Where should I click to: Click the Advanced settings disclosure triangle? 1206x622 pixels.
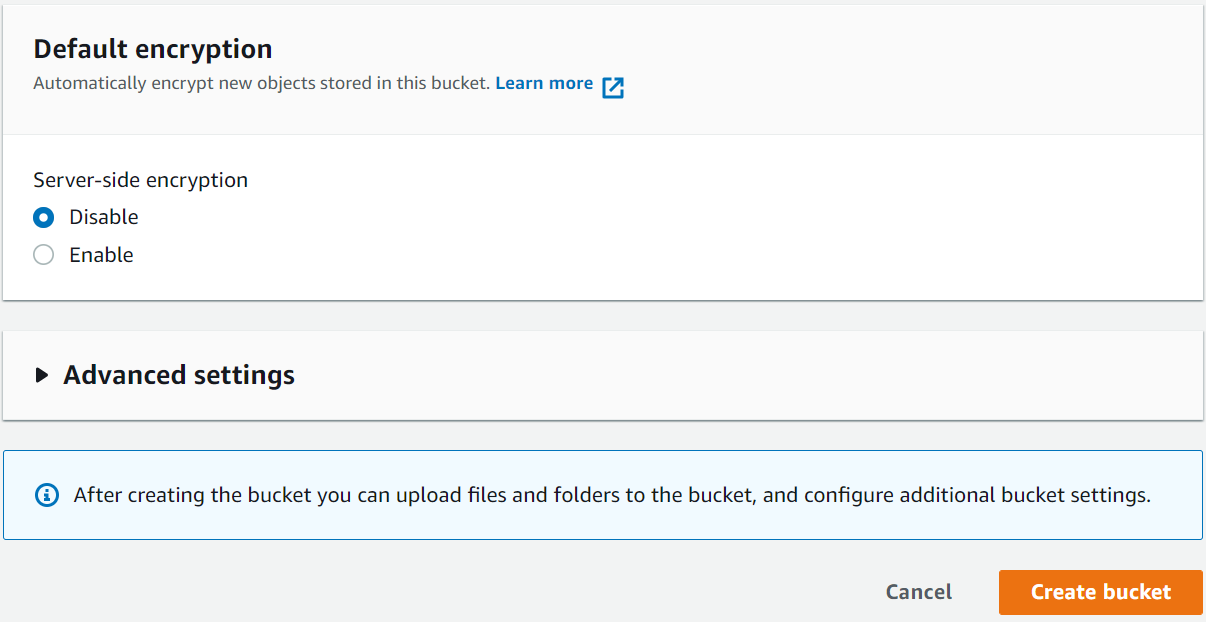(42, 374)
